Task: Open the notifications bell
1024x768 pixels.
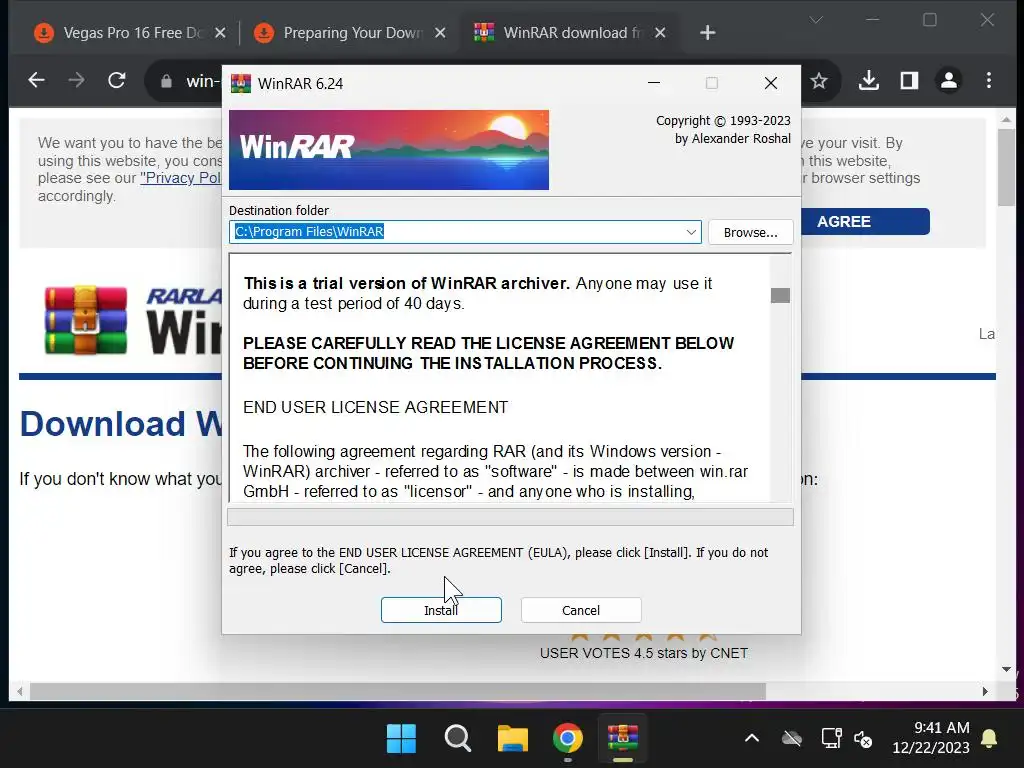Action: point(989,739)
